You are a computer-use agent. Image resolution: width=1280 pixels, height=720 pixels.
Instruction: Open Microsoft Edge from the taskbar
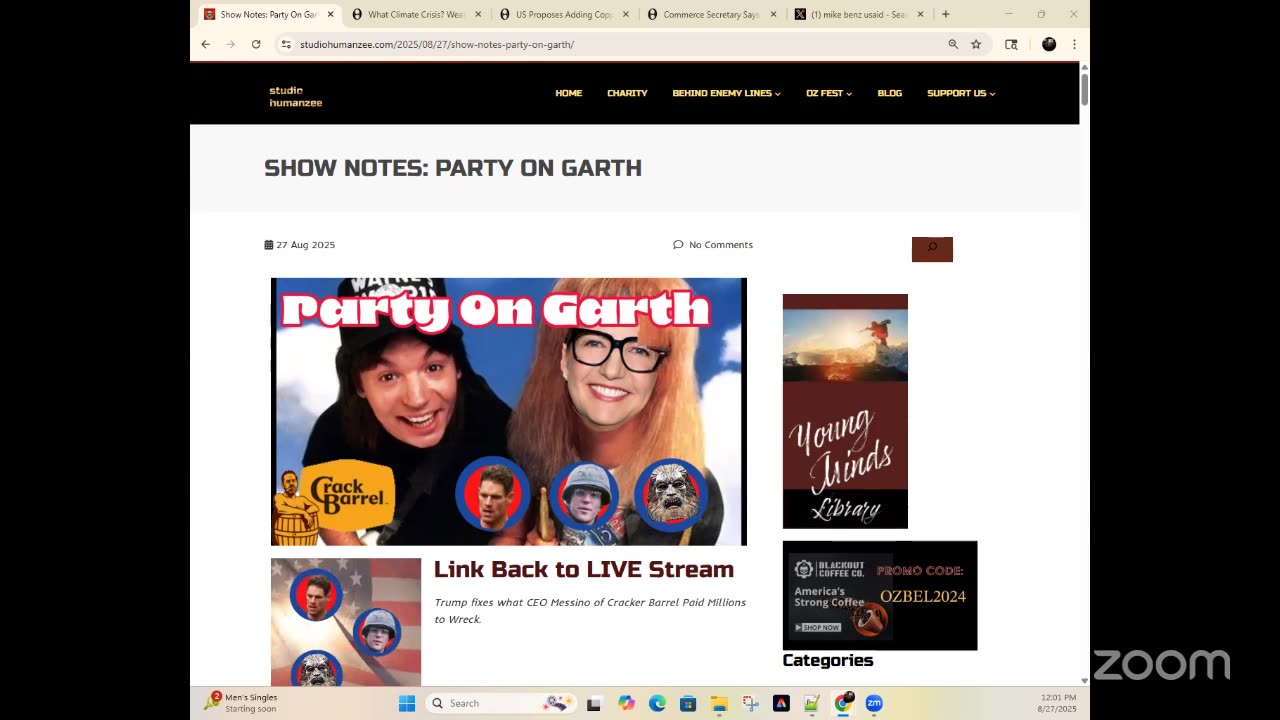coord(657,703)
